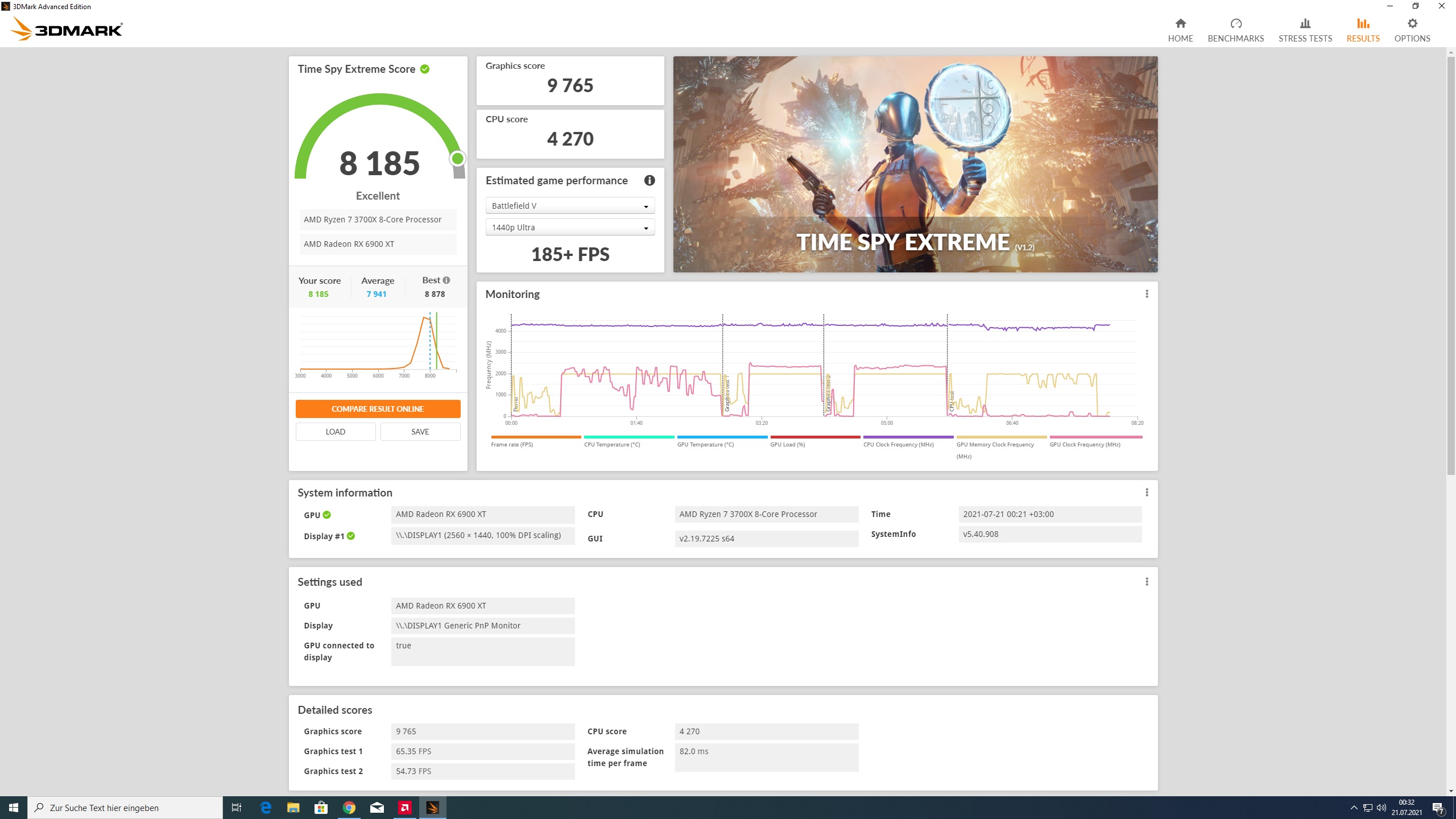Expand the Battlefield V game dropdown
The width and height of the screenshot is (1456, 819).
570,206
